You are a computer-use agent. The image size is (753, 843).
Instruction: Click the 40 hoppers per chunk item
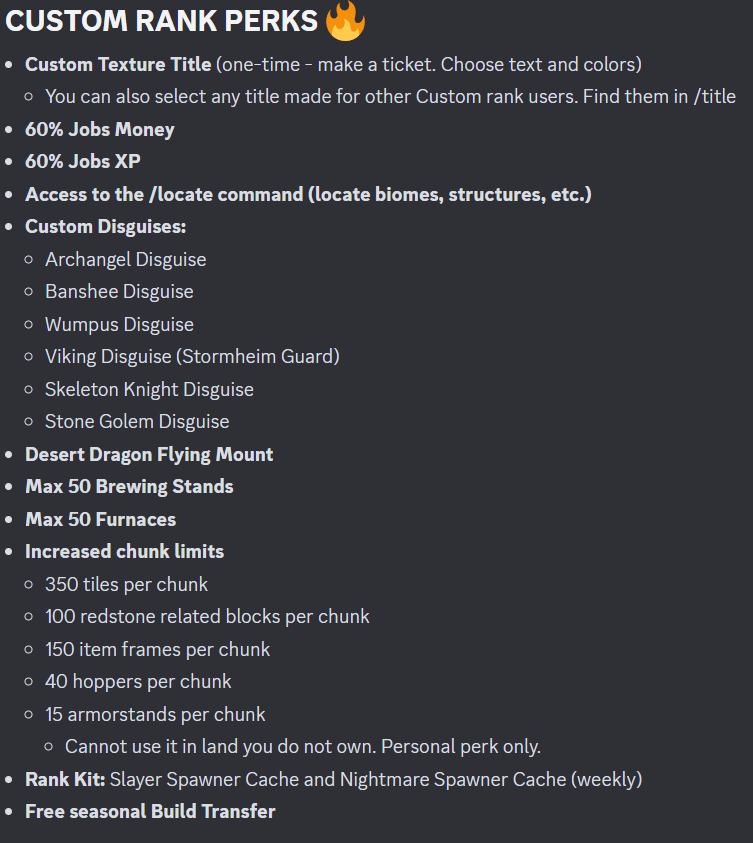click(x=138, y=682)
